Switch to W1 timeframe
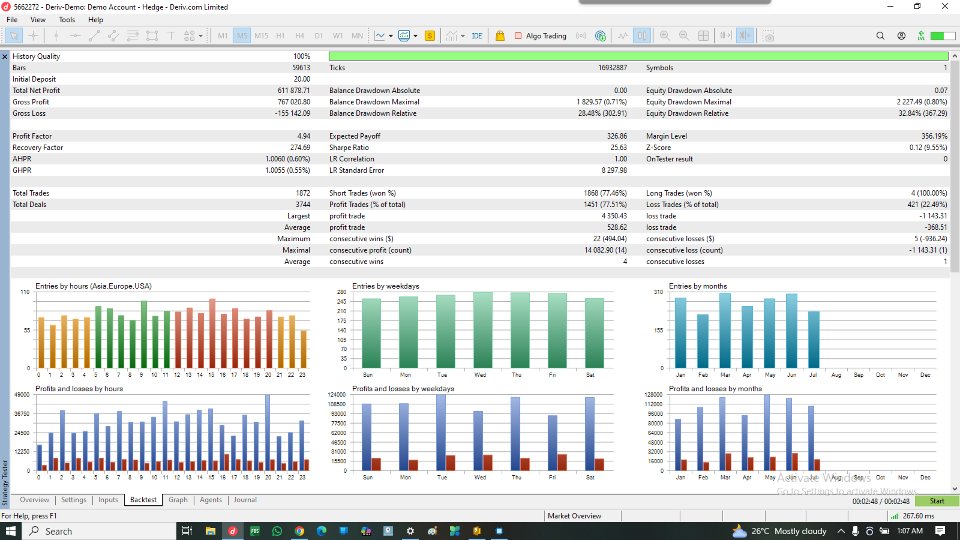 tap(337, 36)
